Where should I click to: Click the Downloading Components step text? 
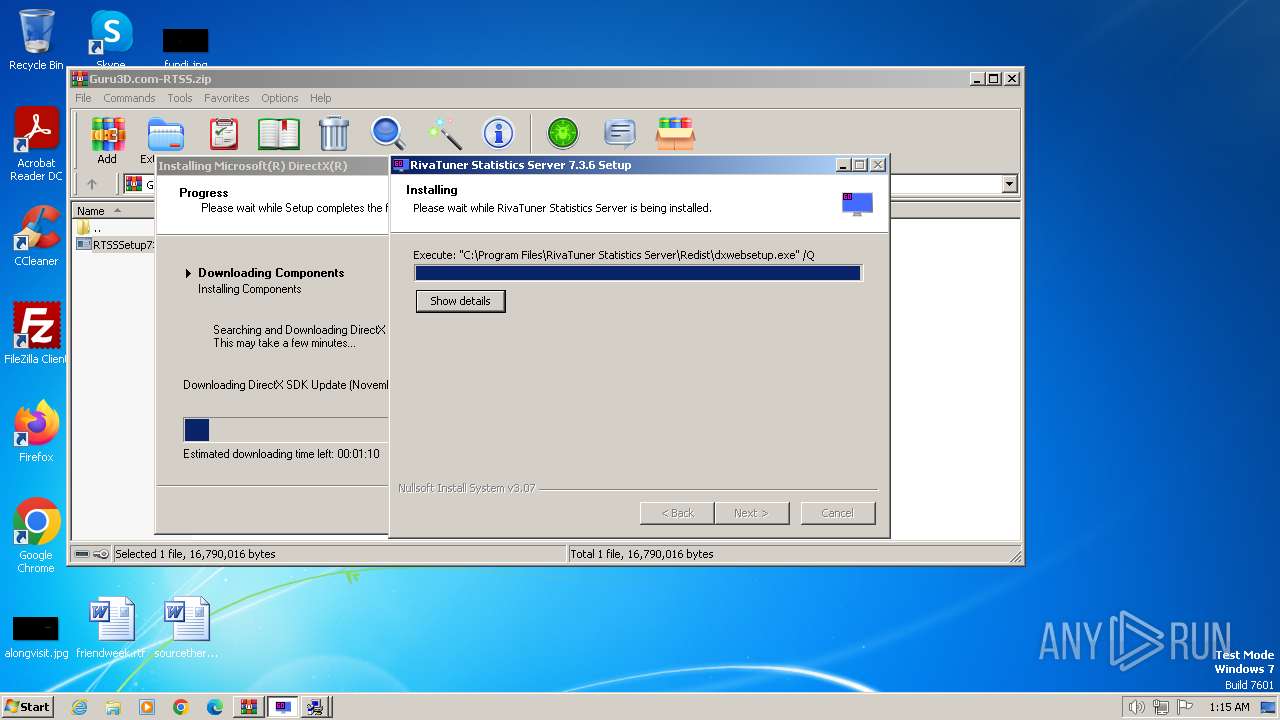(x=271, y=273)
